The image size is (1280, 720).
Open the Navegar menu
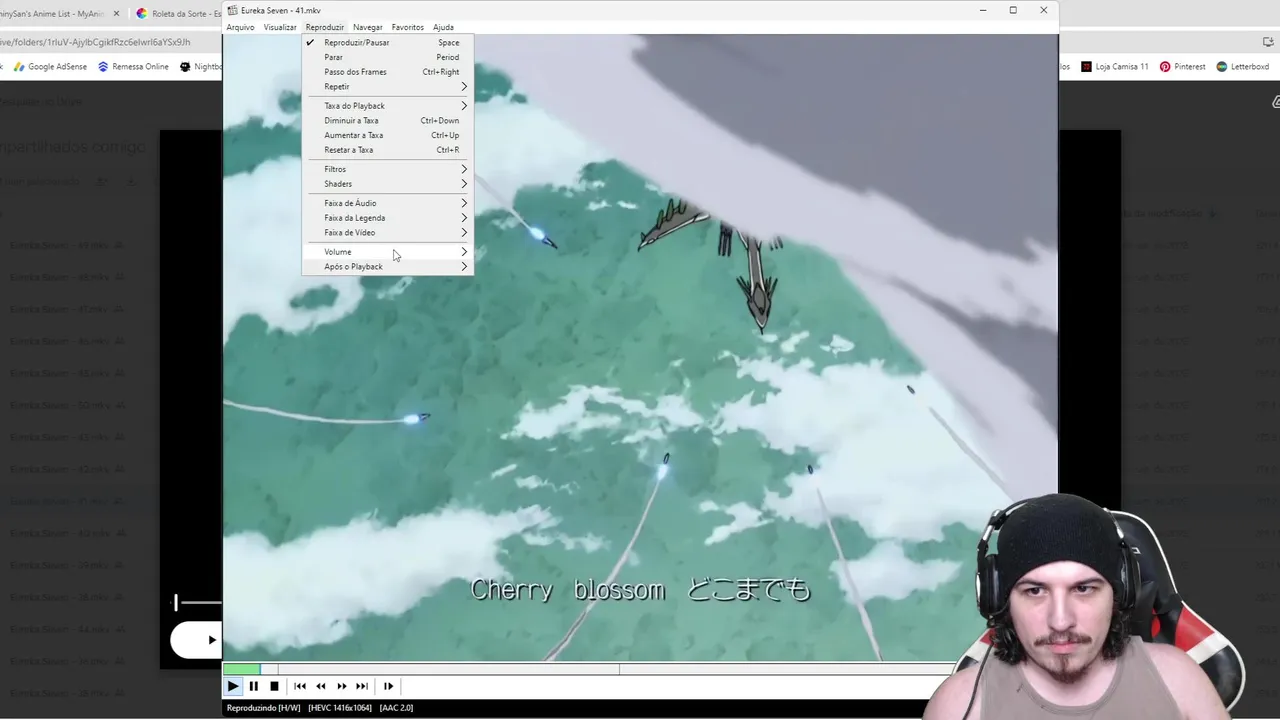point(368,27)
